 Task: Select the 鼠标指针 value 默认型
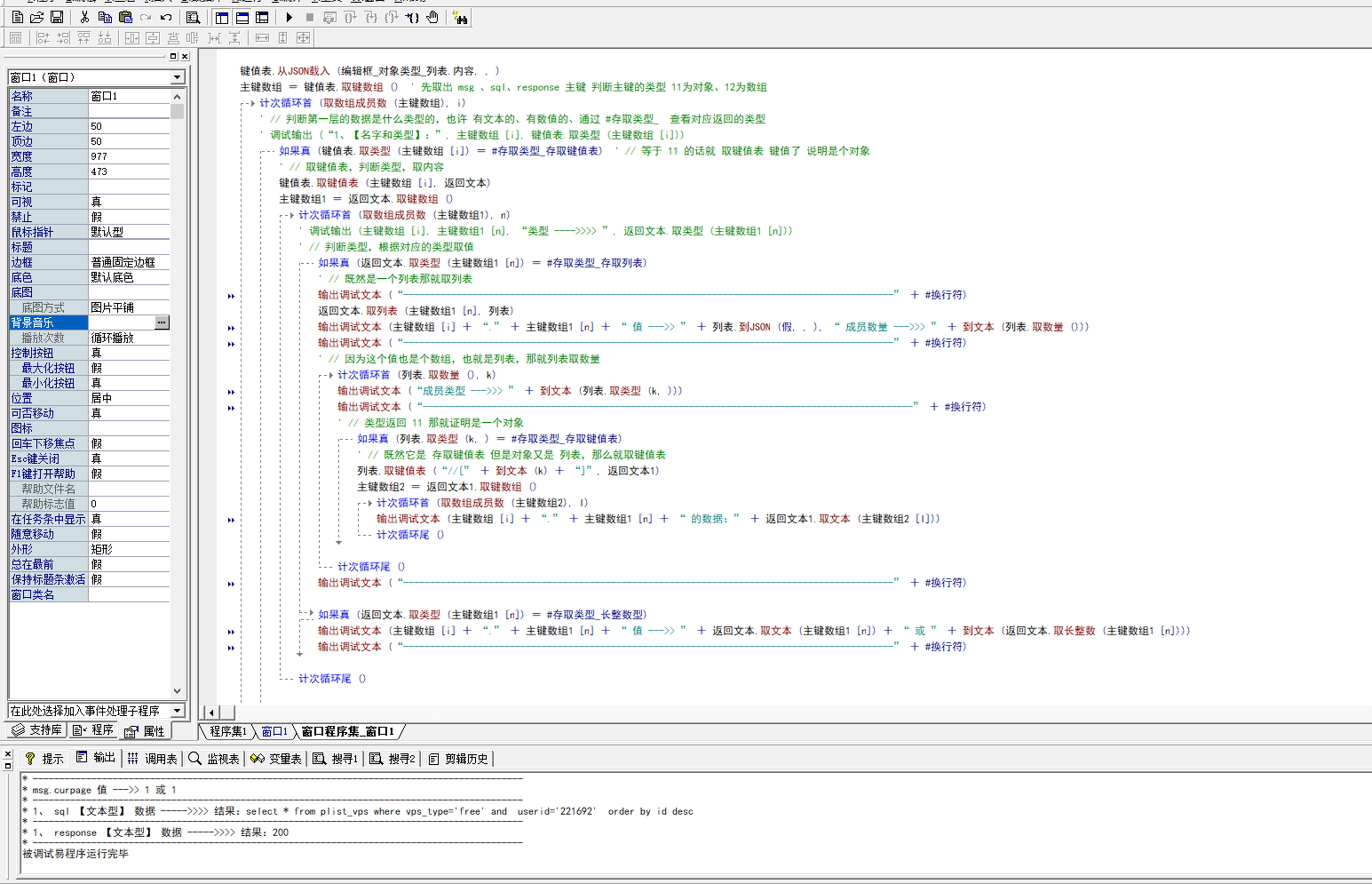coord(129,232)
